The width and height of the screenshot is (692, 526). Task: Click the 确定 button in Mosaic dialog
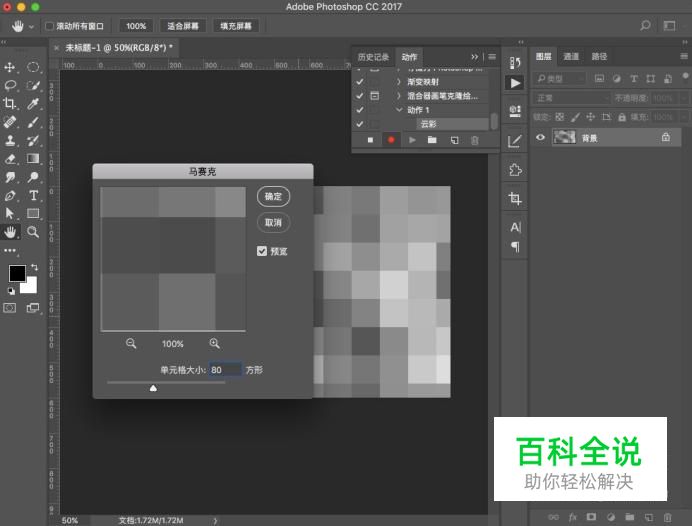(x=273, y=196)
